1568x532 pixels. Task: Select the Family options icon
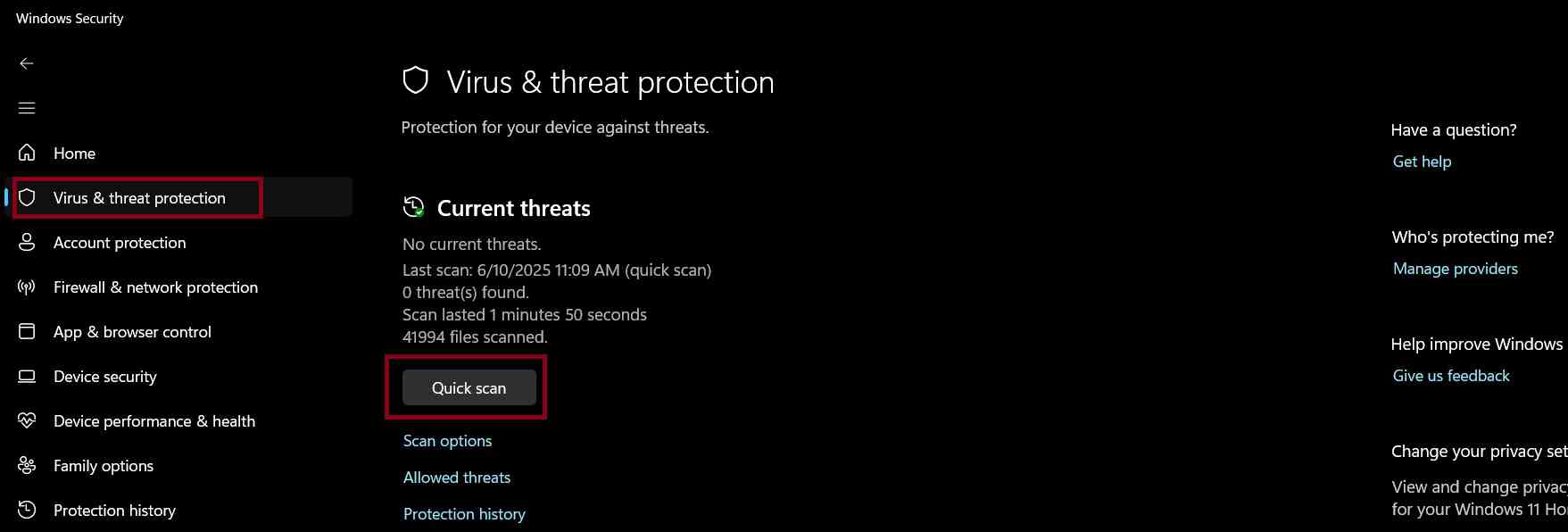[27, 465]
